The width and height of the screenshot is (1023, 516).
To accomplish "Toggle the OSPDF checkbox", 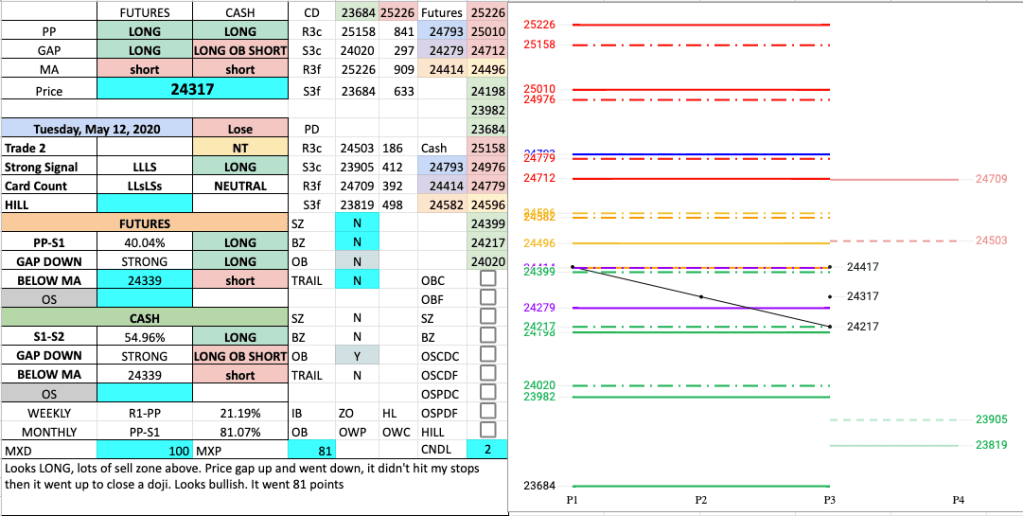I will click(x=488, y=413).
